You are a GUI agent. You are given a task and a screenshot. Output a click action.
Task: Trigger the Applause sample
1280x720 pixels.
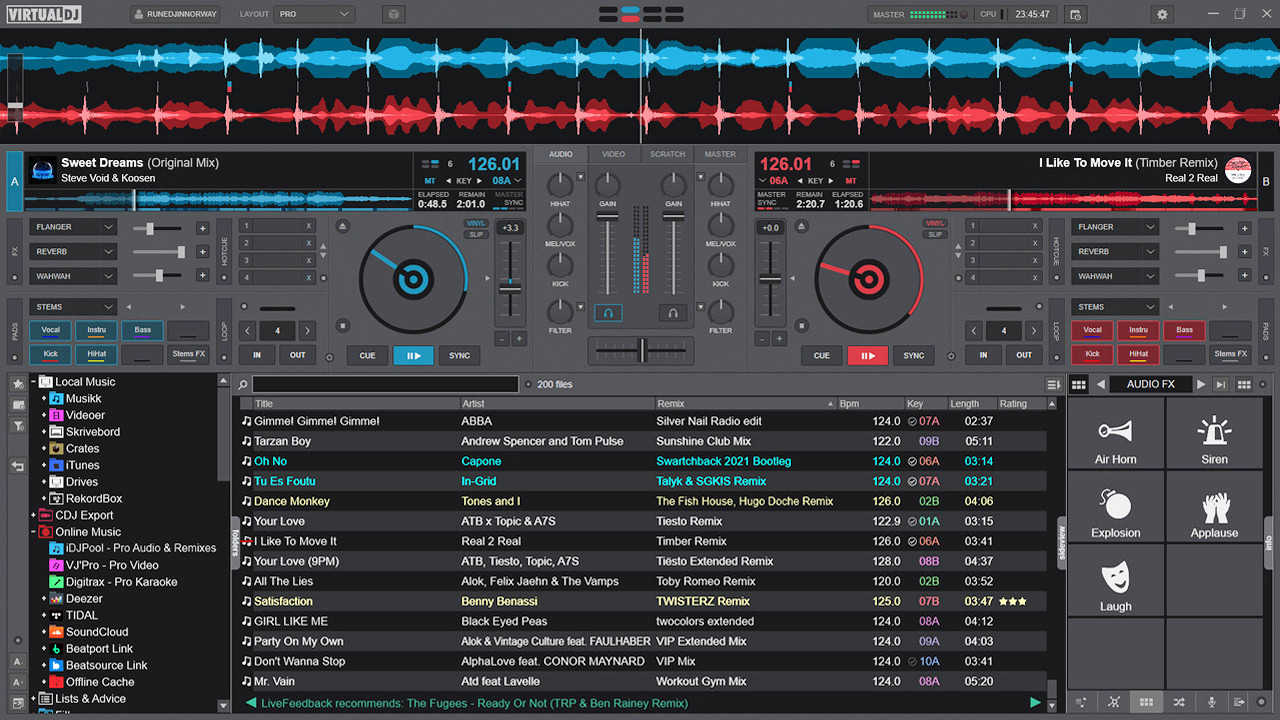(x=1214, y=507)
